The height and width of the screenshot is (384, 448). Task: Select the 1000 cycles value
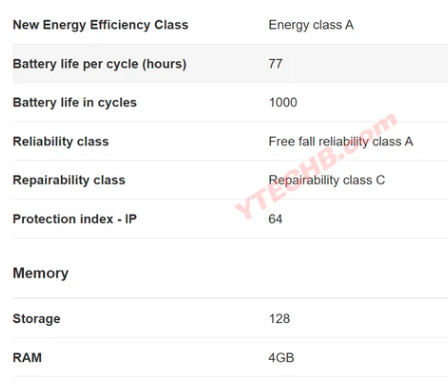click(283, 102)
